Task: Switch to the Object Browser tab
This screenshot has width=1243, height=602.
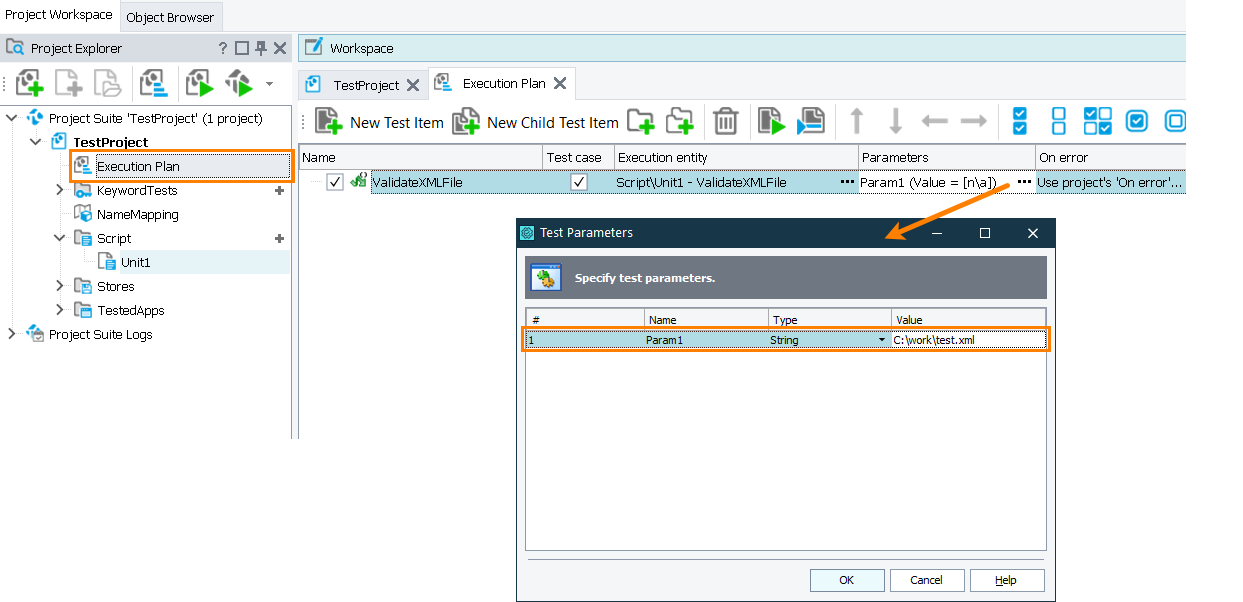Action: 170,17
